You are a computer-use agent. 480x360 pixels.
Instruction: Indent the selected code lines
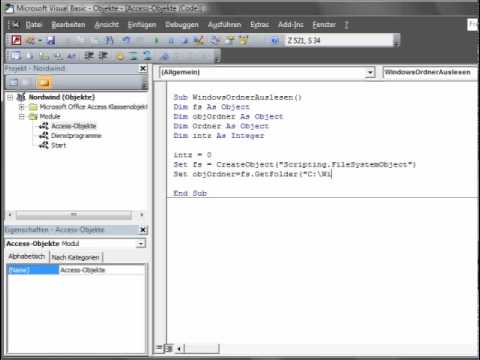click(x=89, y=56)
